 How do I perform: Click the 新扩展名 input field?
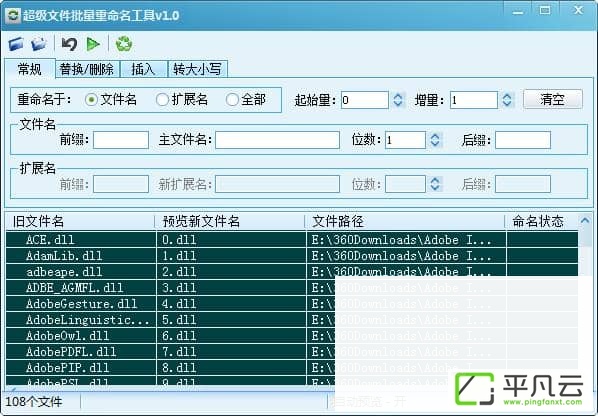[x=277, y=184]
